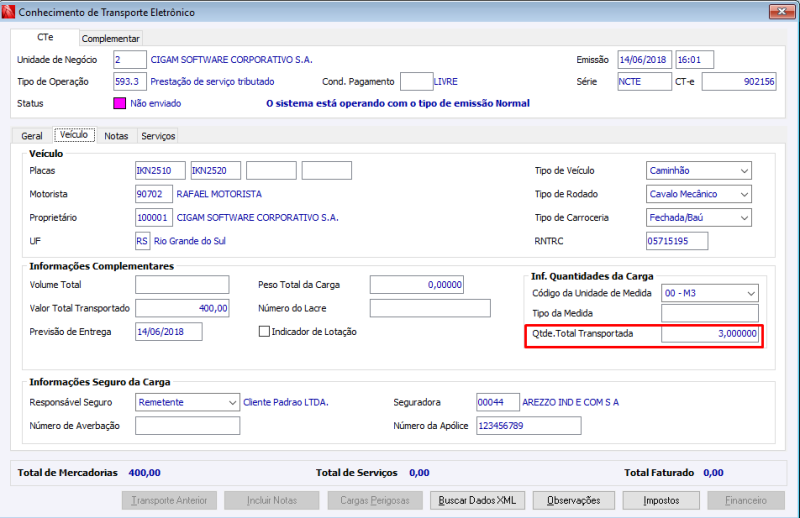Click the Emissão date field
Image resolution: width=800 pixels, height=518 pixels.
click(645, 60)
